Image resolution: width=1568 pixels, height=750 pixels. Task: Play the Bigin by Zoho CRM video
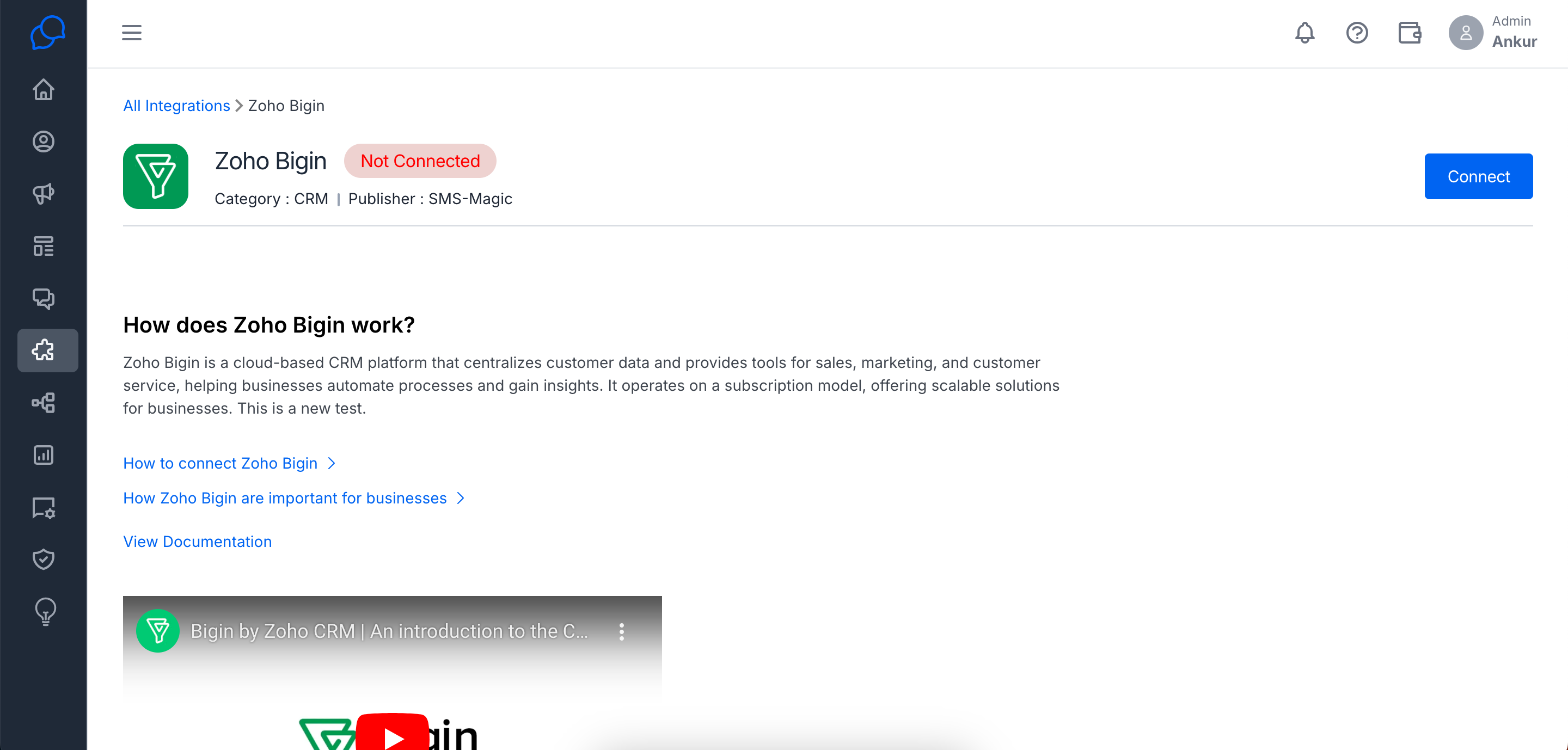click(x=392, y=735)
